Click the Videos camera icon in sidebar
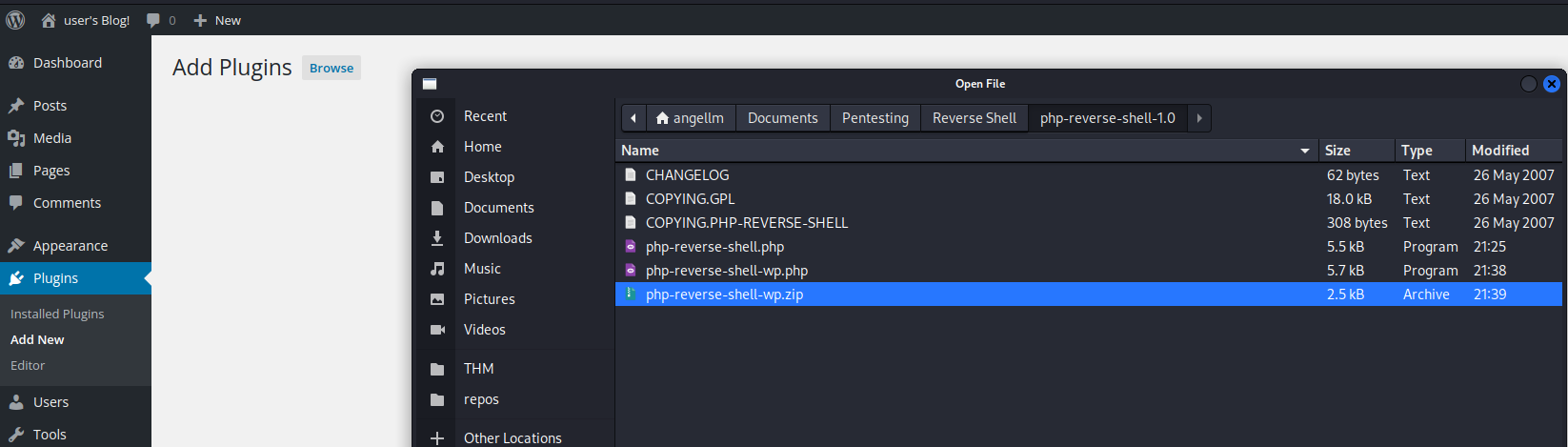The width and height of the screenshot is (1568, 447). click(x=437, y=330)
